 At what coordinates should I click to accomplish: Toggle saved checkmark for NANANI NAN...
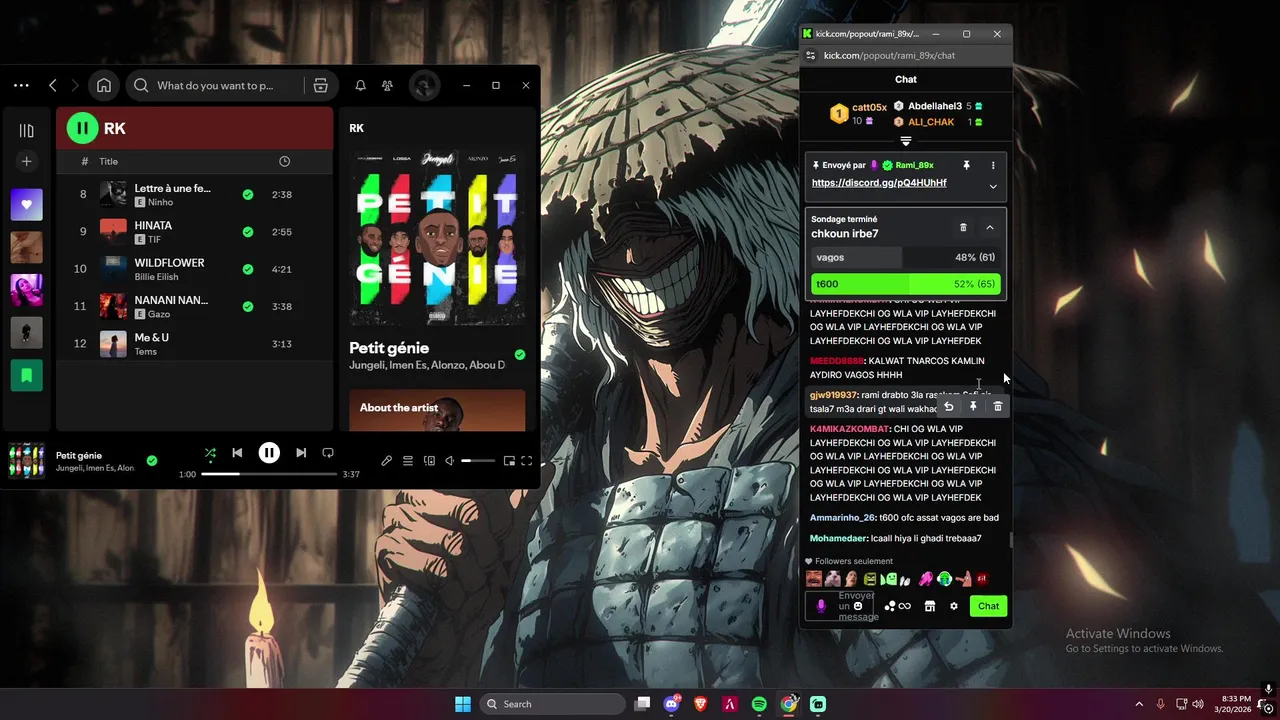tap(248, 307)
